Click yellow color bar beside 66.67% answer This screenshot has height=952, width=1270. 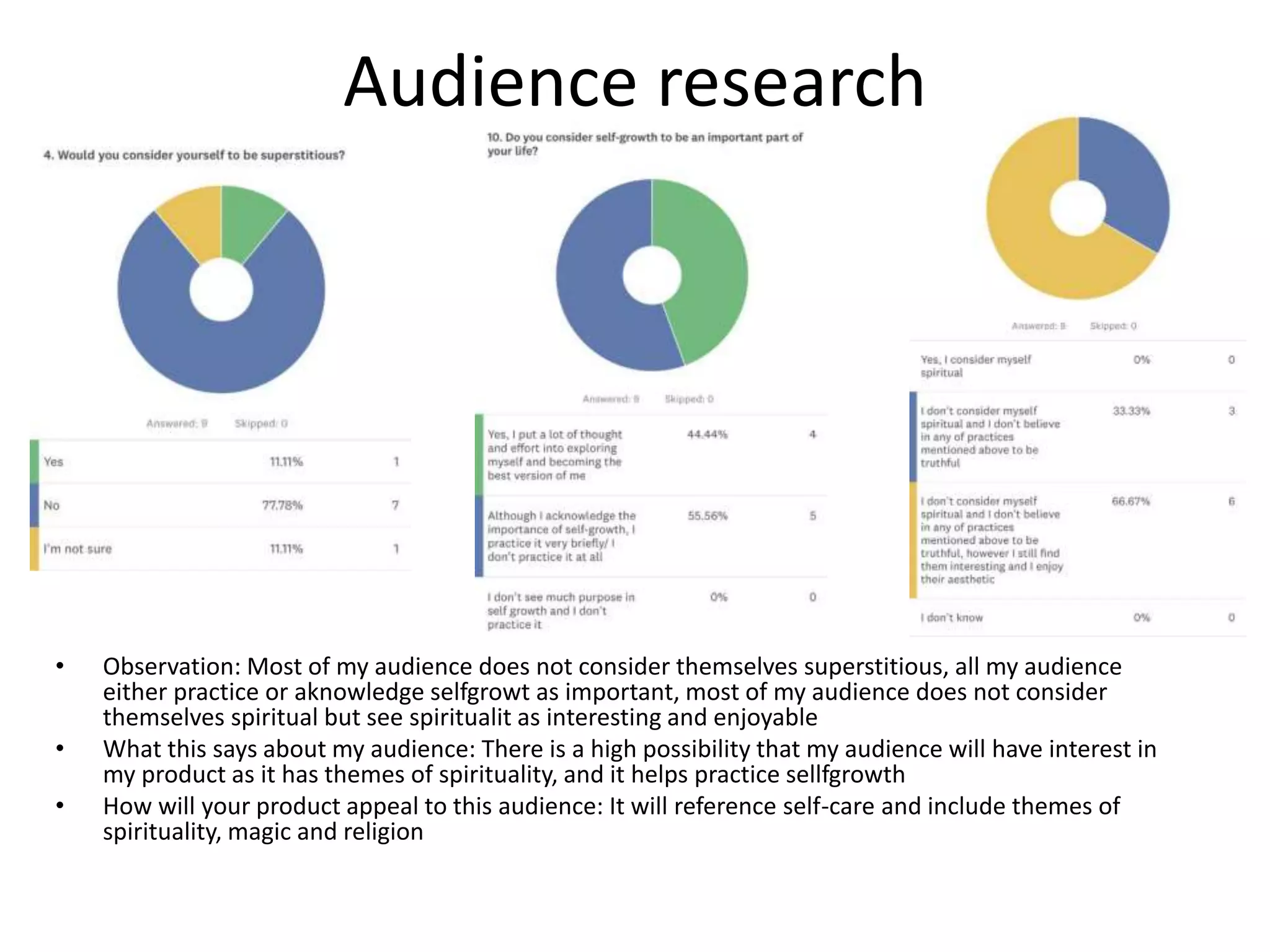[913, 540]
